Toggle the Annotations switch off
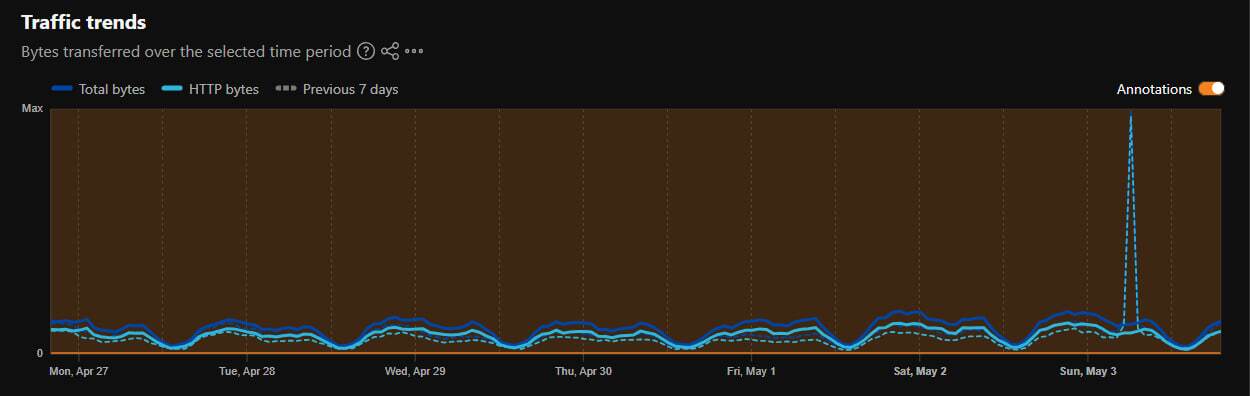Viewport: 1250px width, 396px height. [x=1211, y=89]
